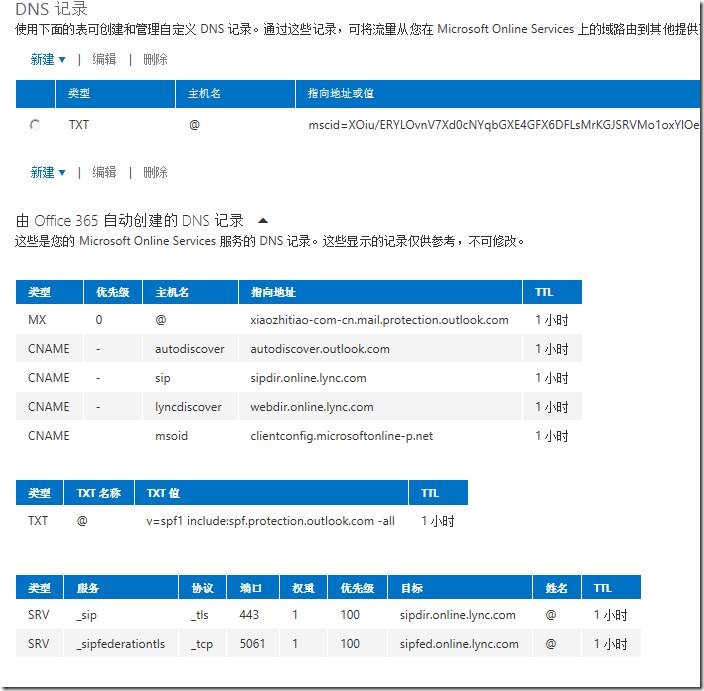Screen dimensions: 704x691
Task: Open the lower 新建 dropdown below the TXT record
Action: coord(48,172)
